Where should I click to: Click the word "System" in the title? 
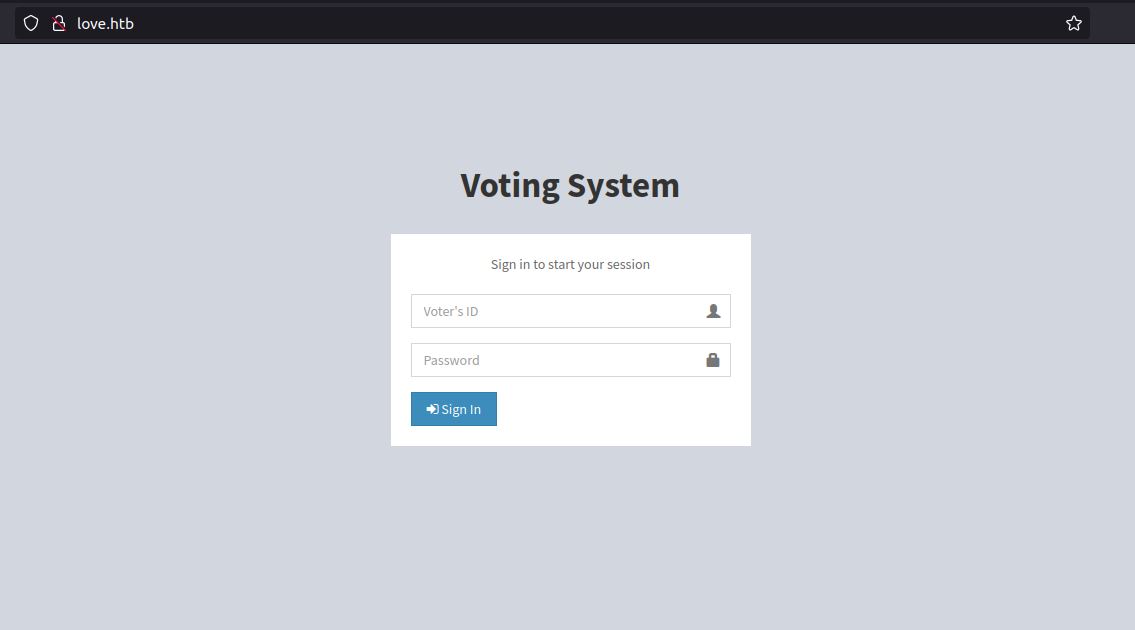click(x=624, y=185)
